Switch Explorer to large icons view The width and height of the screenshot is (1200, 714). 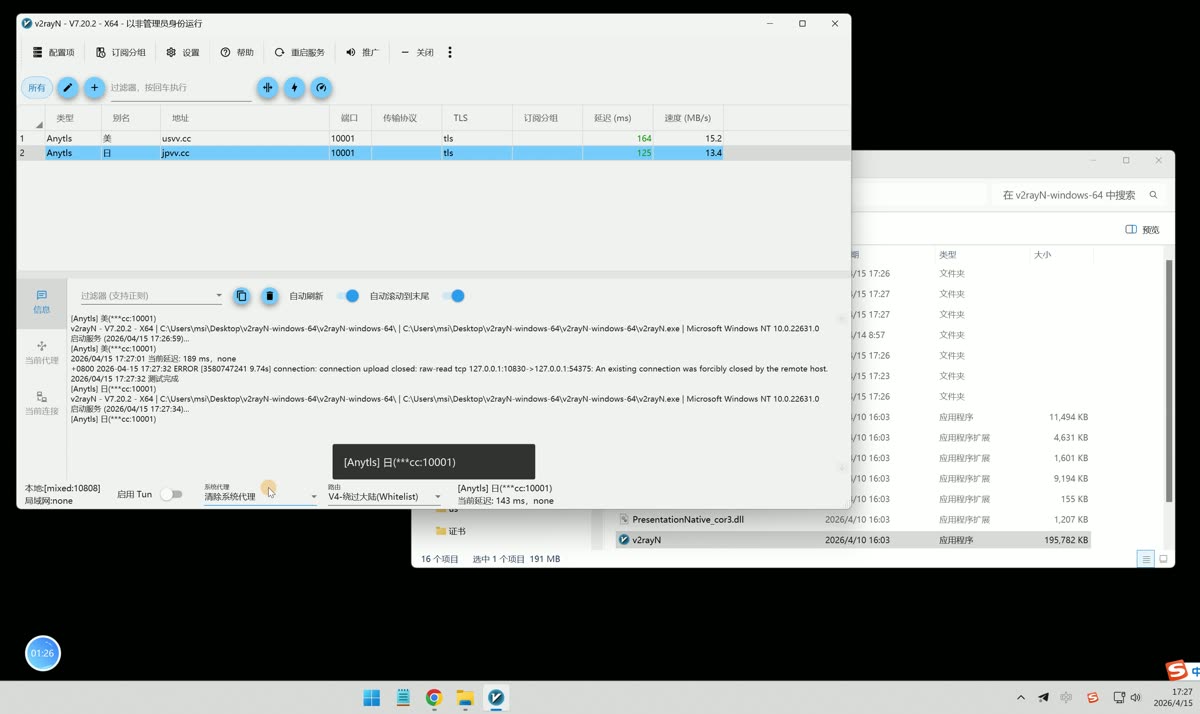click(1163, 560)
